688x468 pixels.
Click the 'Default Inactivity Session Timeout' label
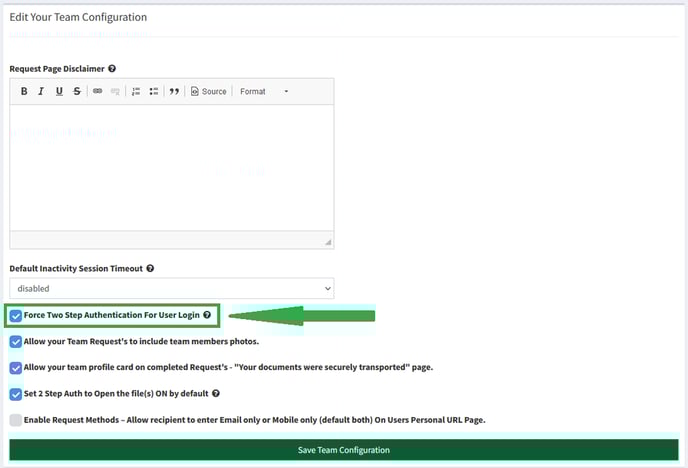click(76, 268)
